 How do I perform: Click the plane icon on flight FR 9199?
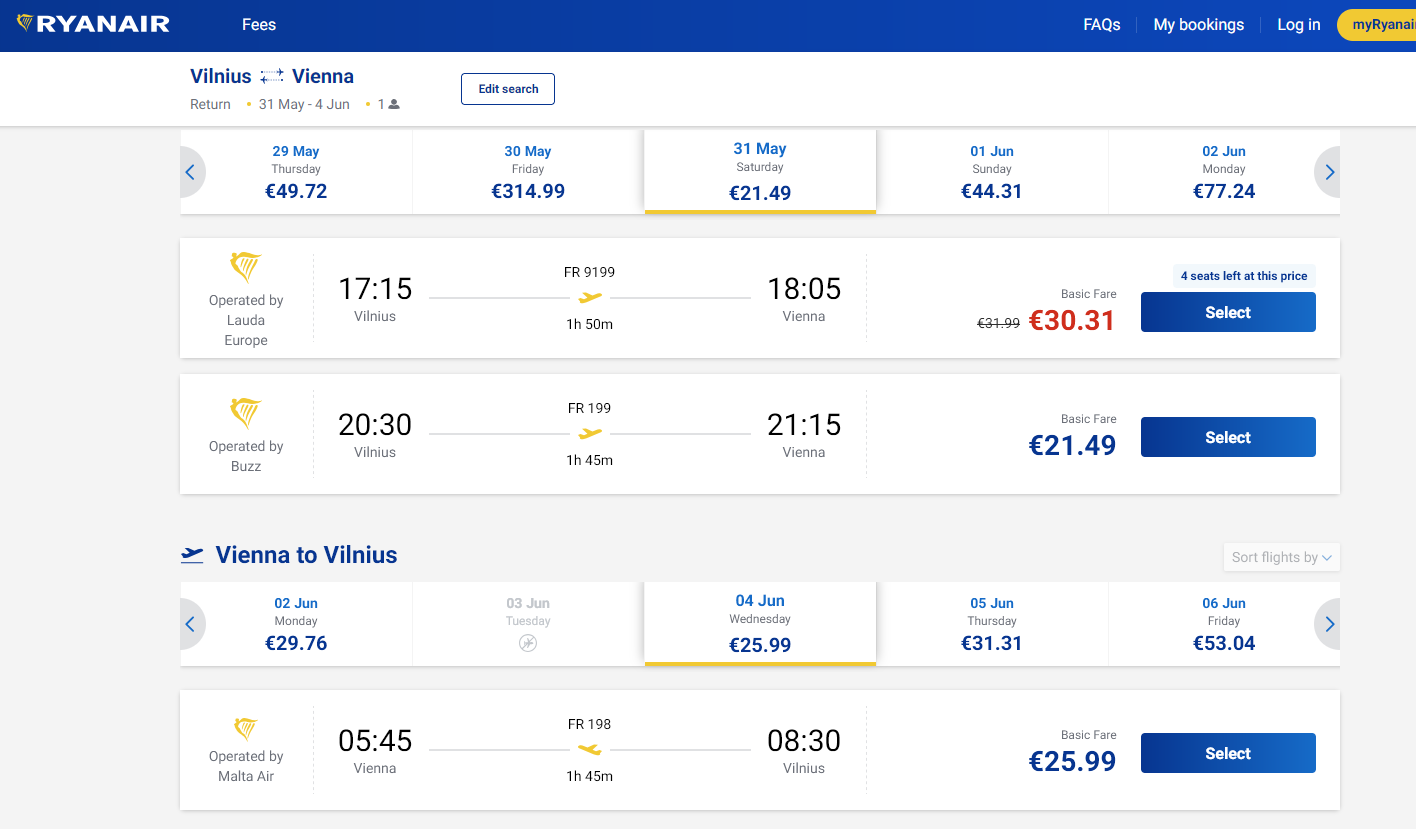click(x=590, y=298)
